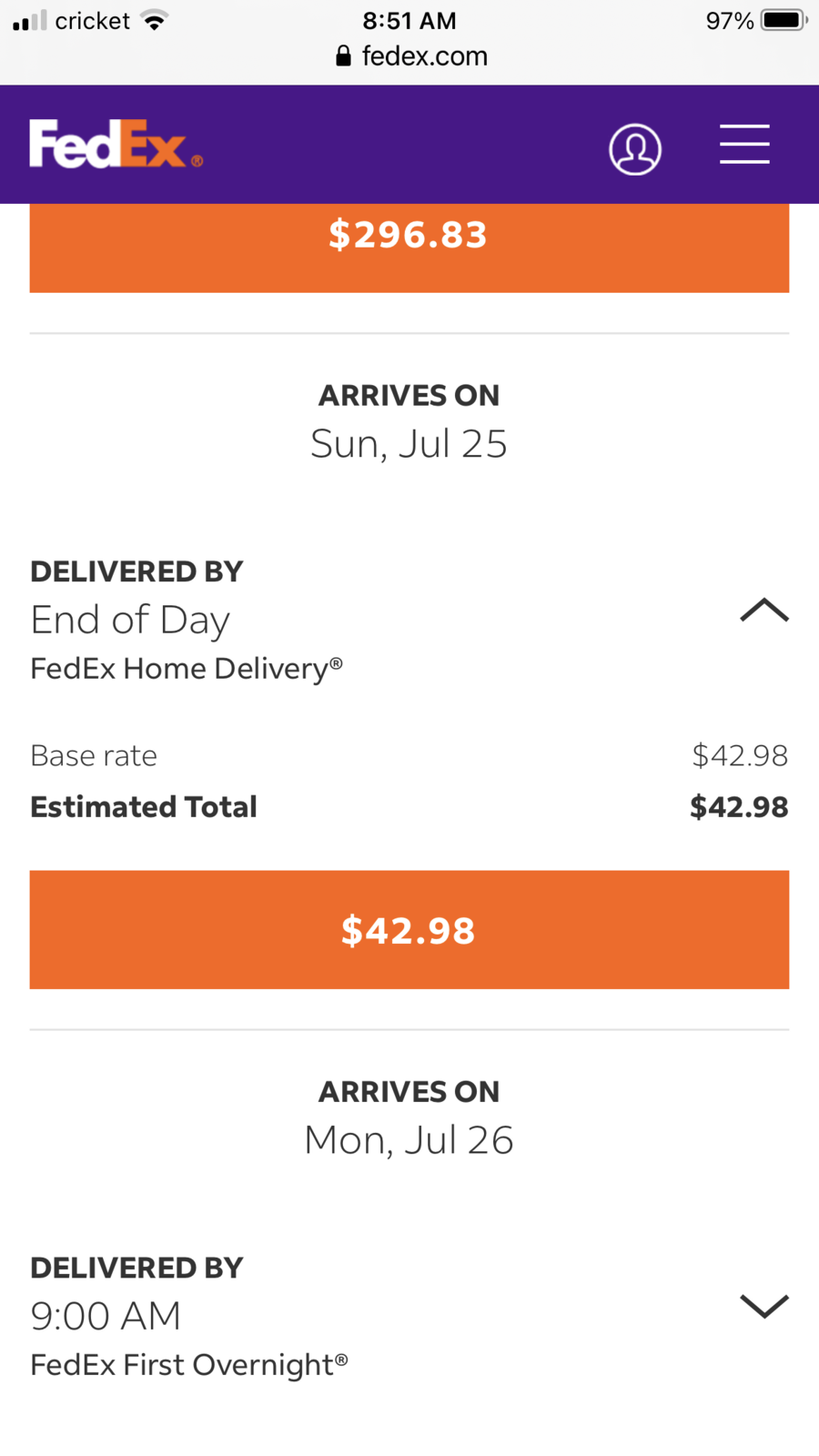The width and height of the screenshot is (819, 1456).
Task: Tap the 8:51 AM clock
Action: click(409, 20)
